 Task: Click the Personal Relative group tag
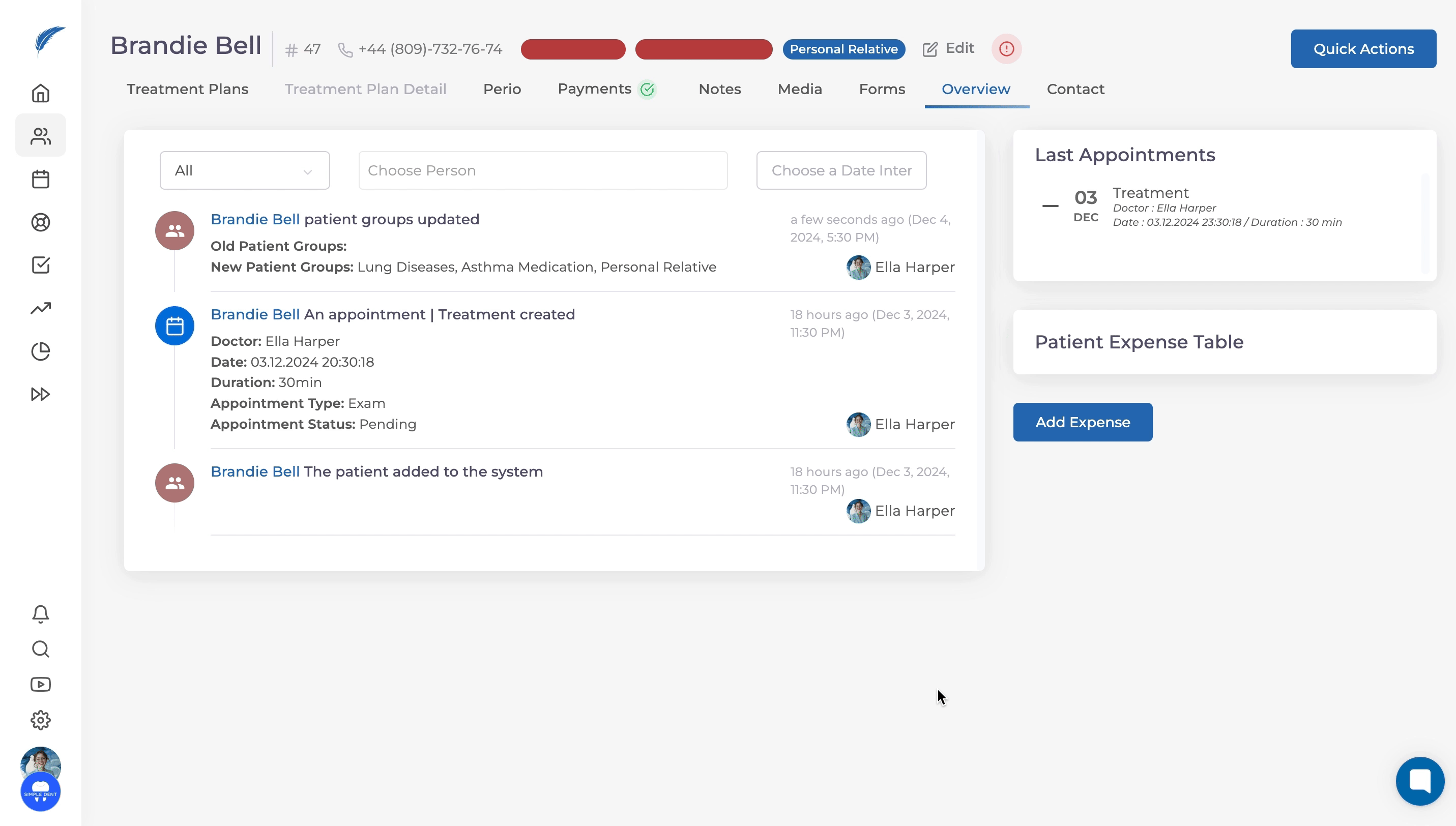[x=843, y=49]
